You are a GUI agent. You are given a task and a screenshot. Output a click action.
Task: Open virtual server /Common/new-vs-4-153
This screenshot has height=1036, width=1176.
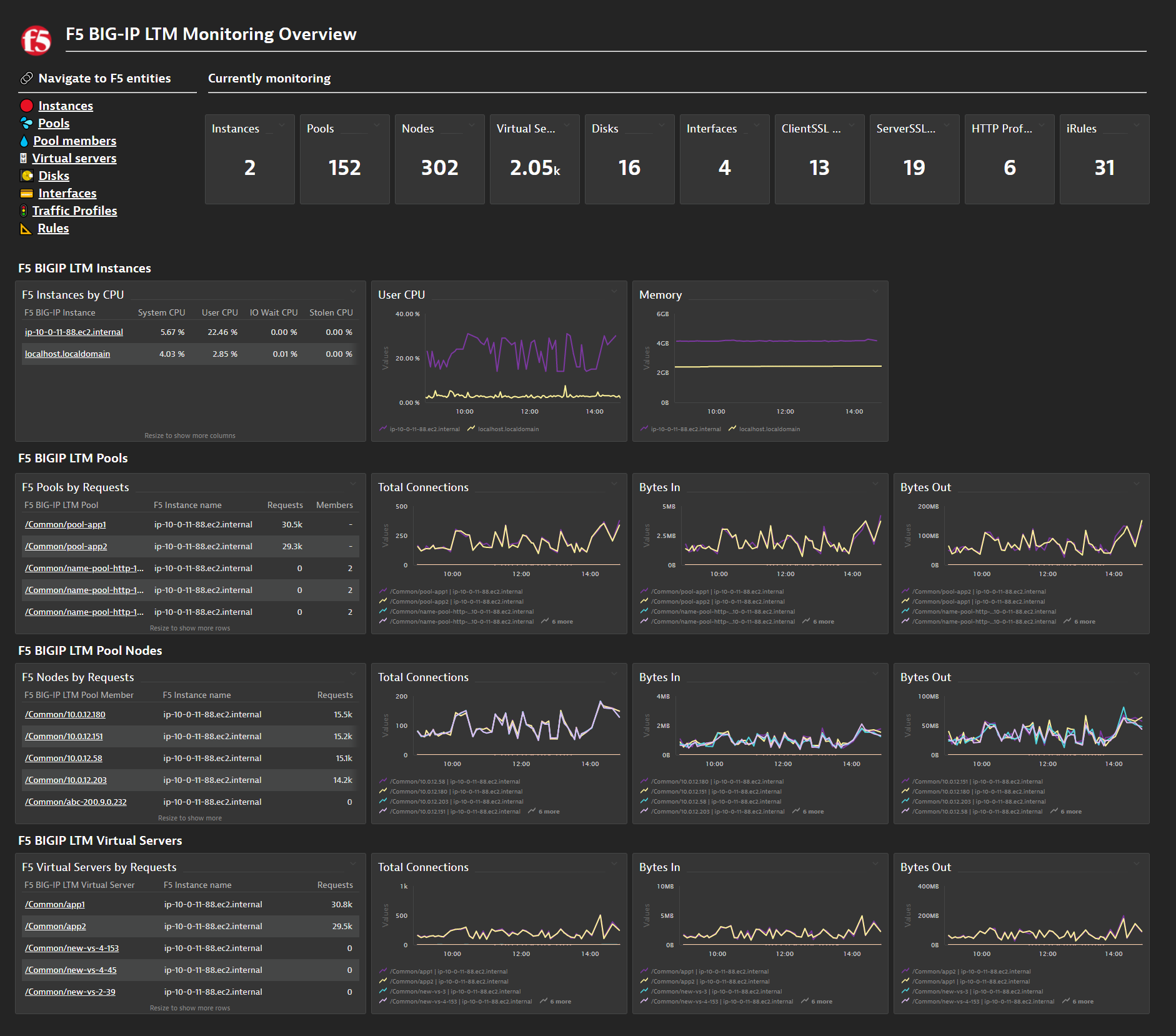click(x=72, y=948)
